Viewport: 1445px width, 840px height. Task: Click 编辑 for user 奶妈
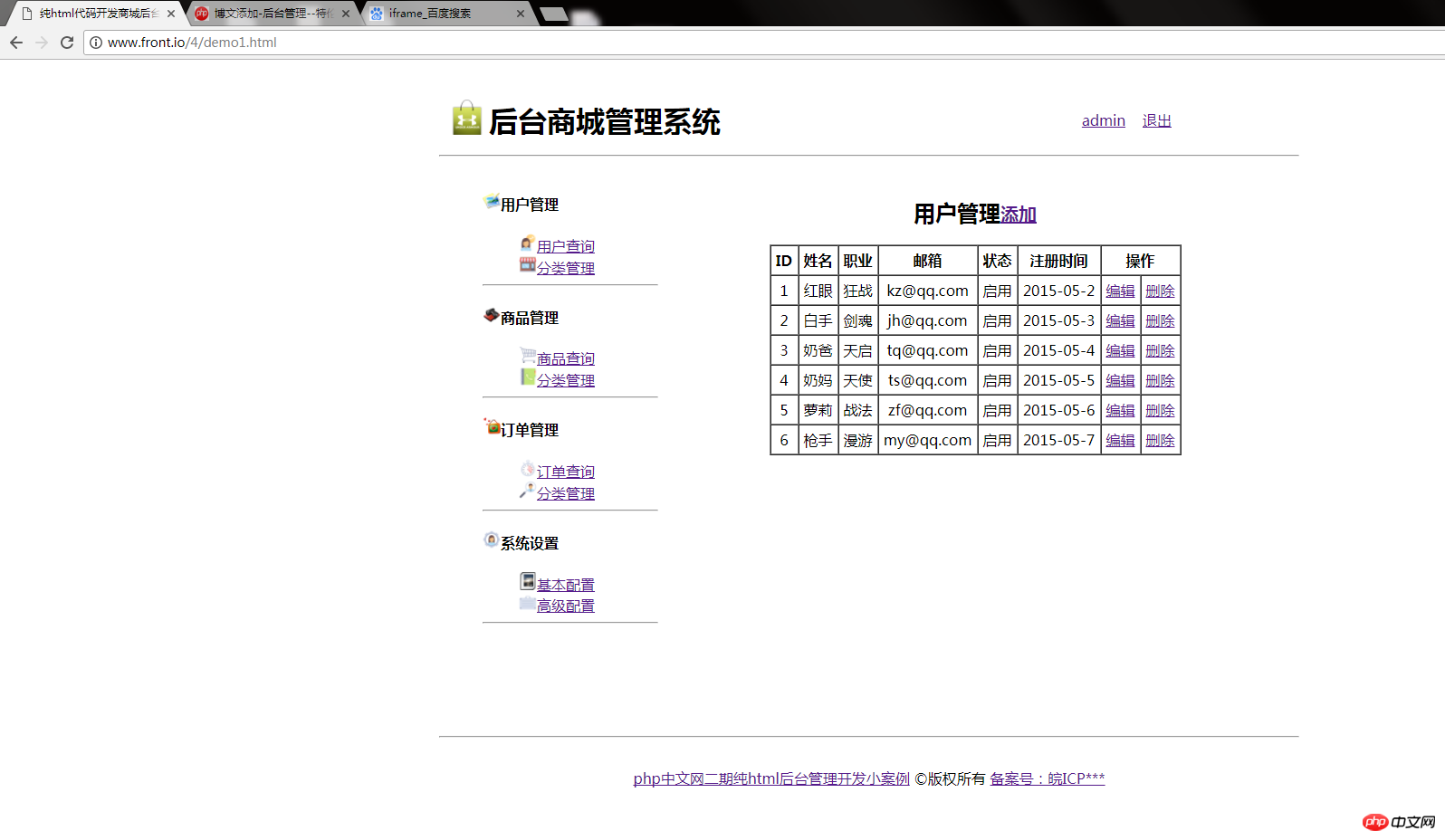(x=1120, y=380)
